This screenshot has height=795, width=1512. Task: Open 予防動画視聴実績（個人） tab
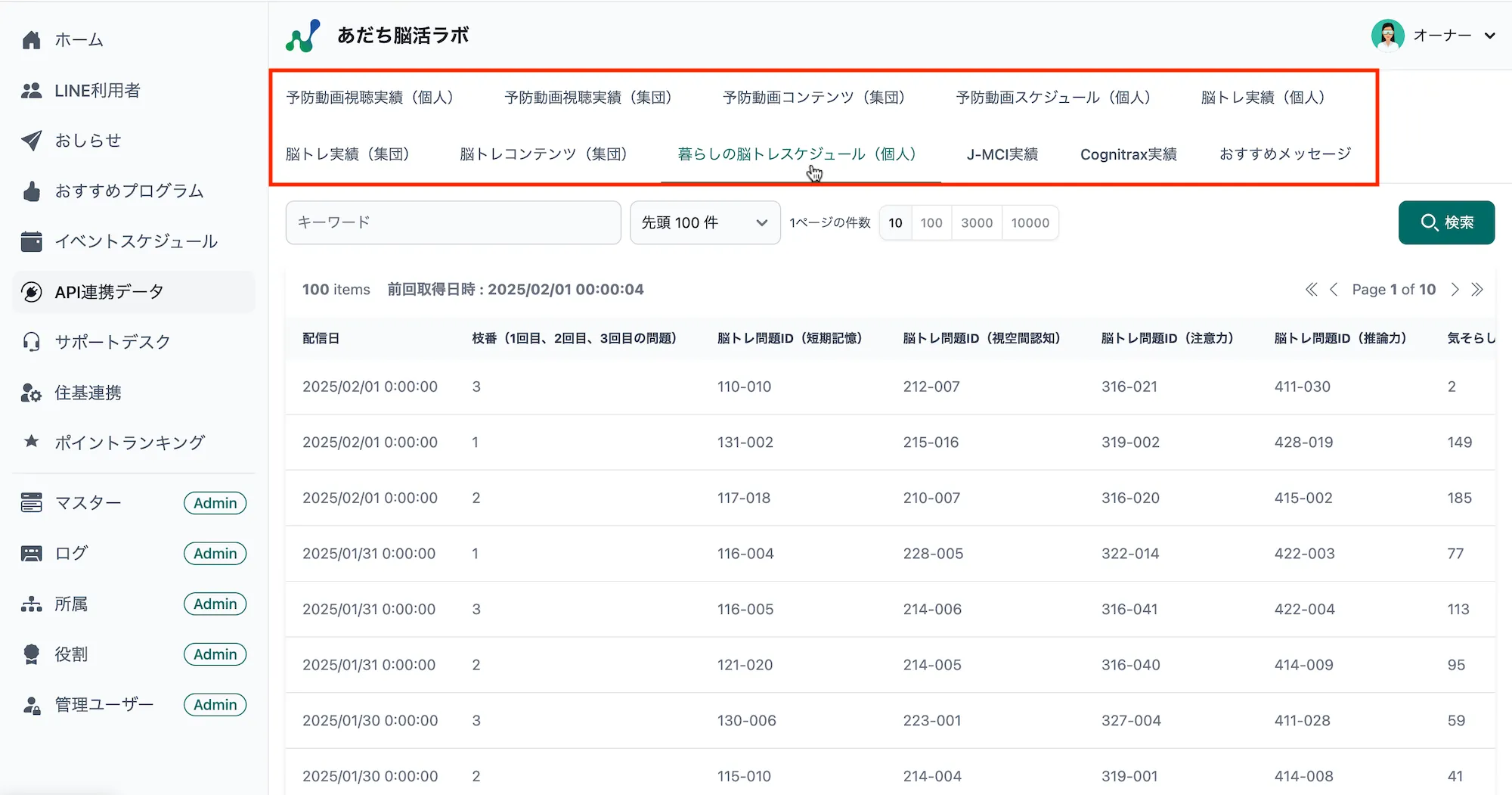370,97
